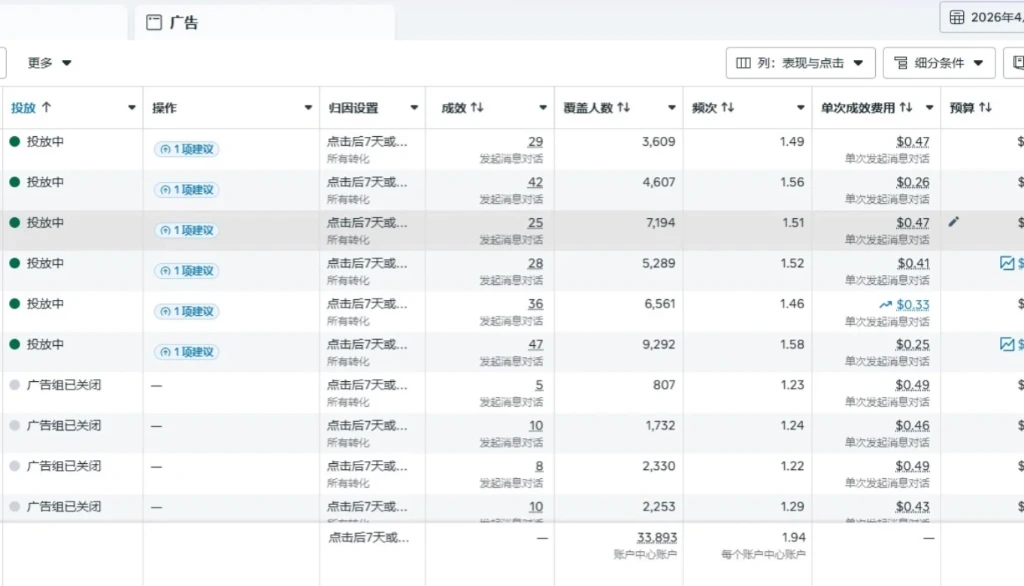Click the $0.46 cost per result link
This screenshot has width=1024, height=586.
click(x=912, y=425)
